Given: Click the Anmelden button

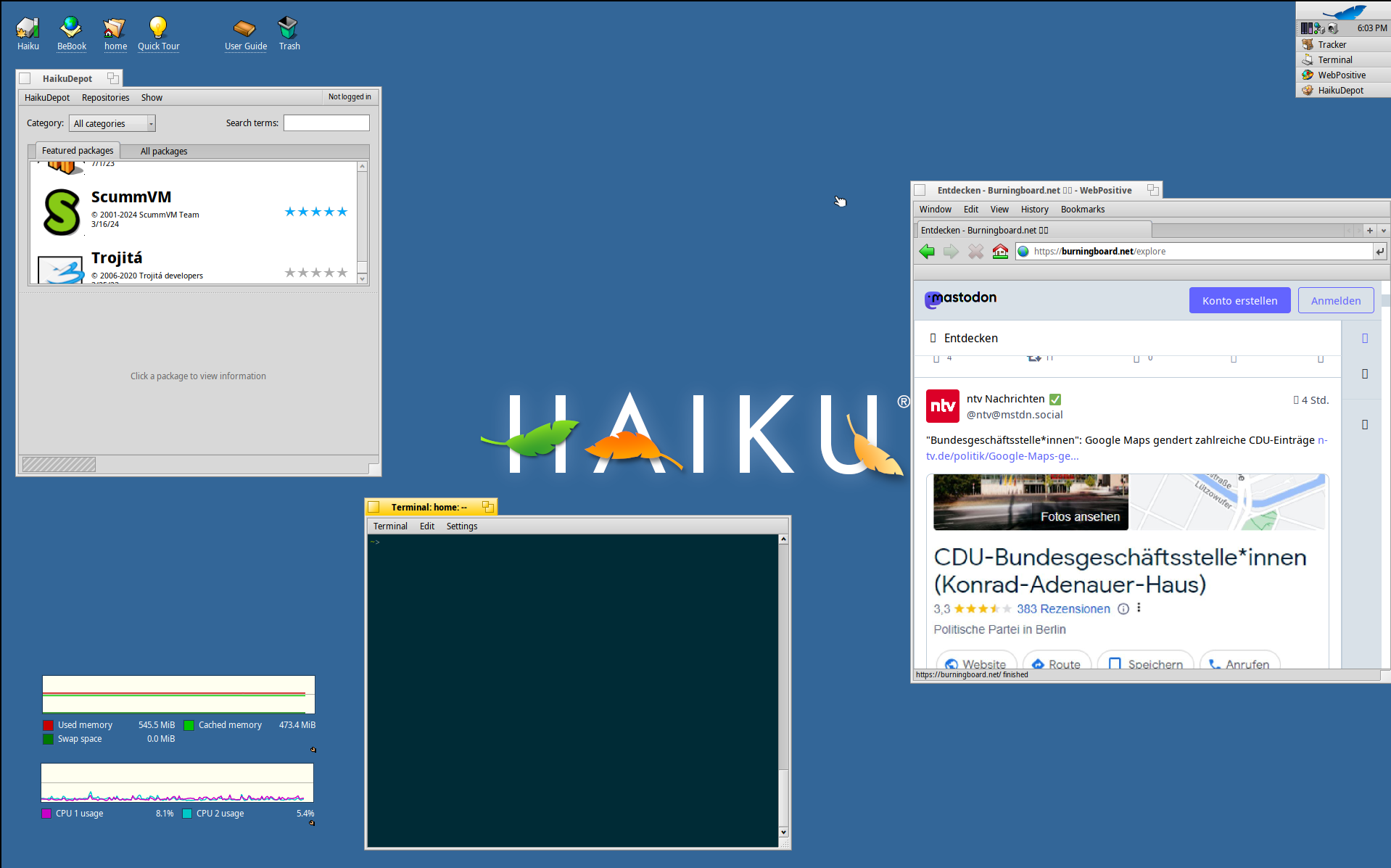Looking at the screenshot, I should tap(1335, 301).
